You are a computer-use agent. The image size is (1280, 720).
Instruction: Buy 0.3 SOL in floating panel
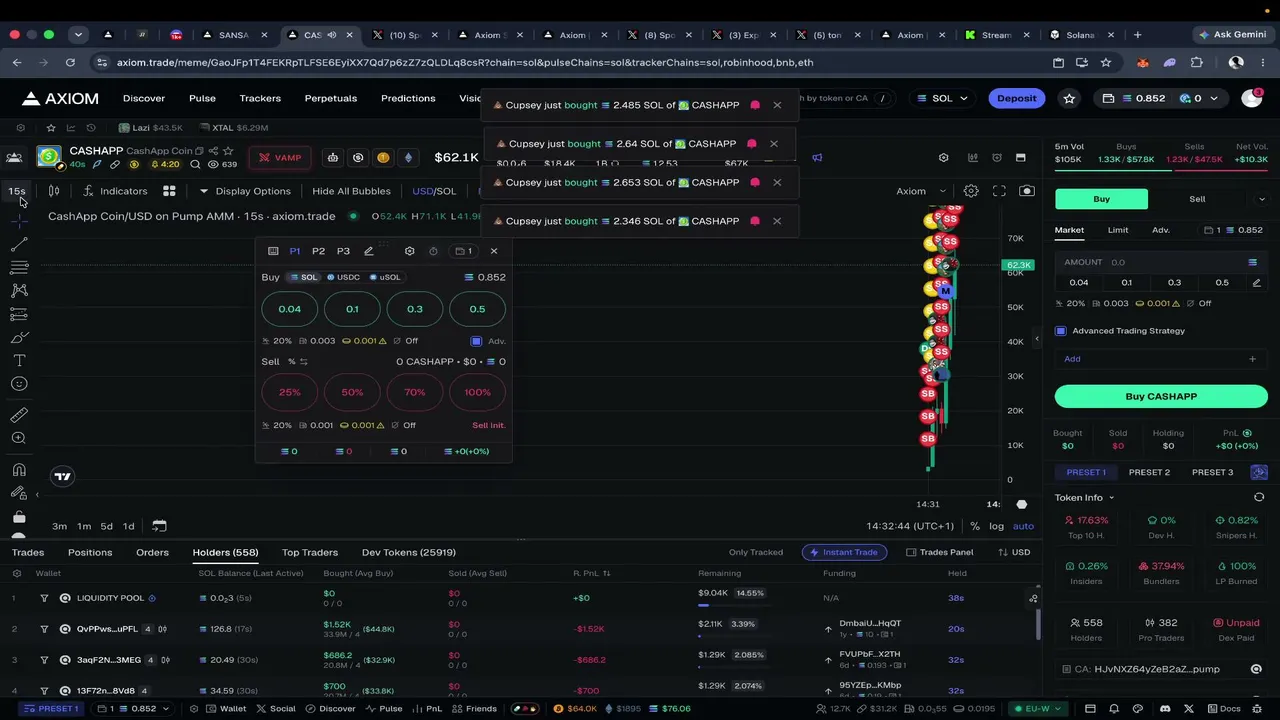(415, 309)
